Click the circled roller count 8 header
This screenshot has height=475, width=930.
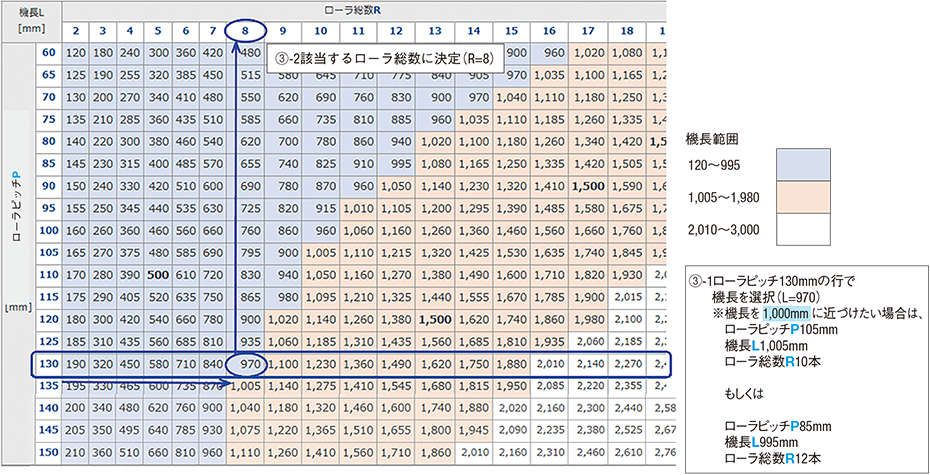click(x=246, y=30)
